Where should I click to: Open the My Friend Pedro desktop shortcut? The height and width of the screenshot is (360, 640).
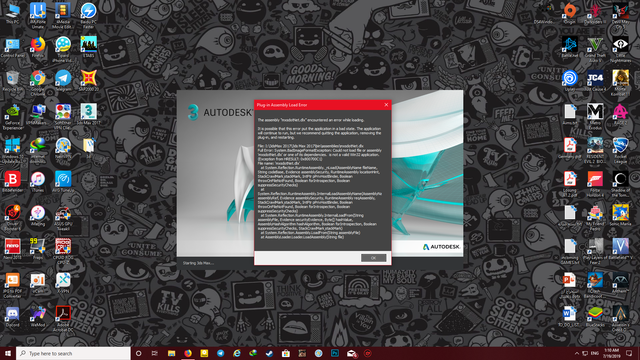[595, 218]
